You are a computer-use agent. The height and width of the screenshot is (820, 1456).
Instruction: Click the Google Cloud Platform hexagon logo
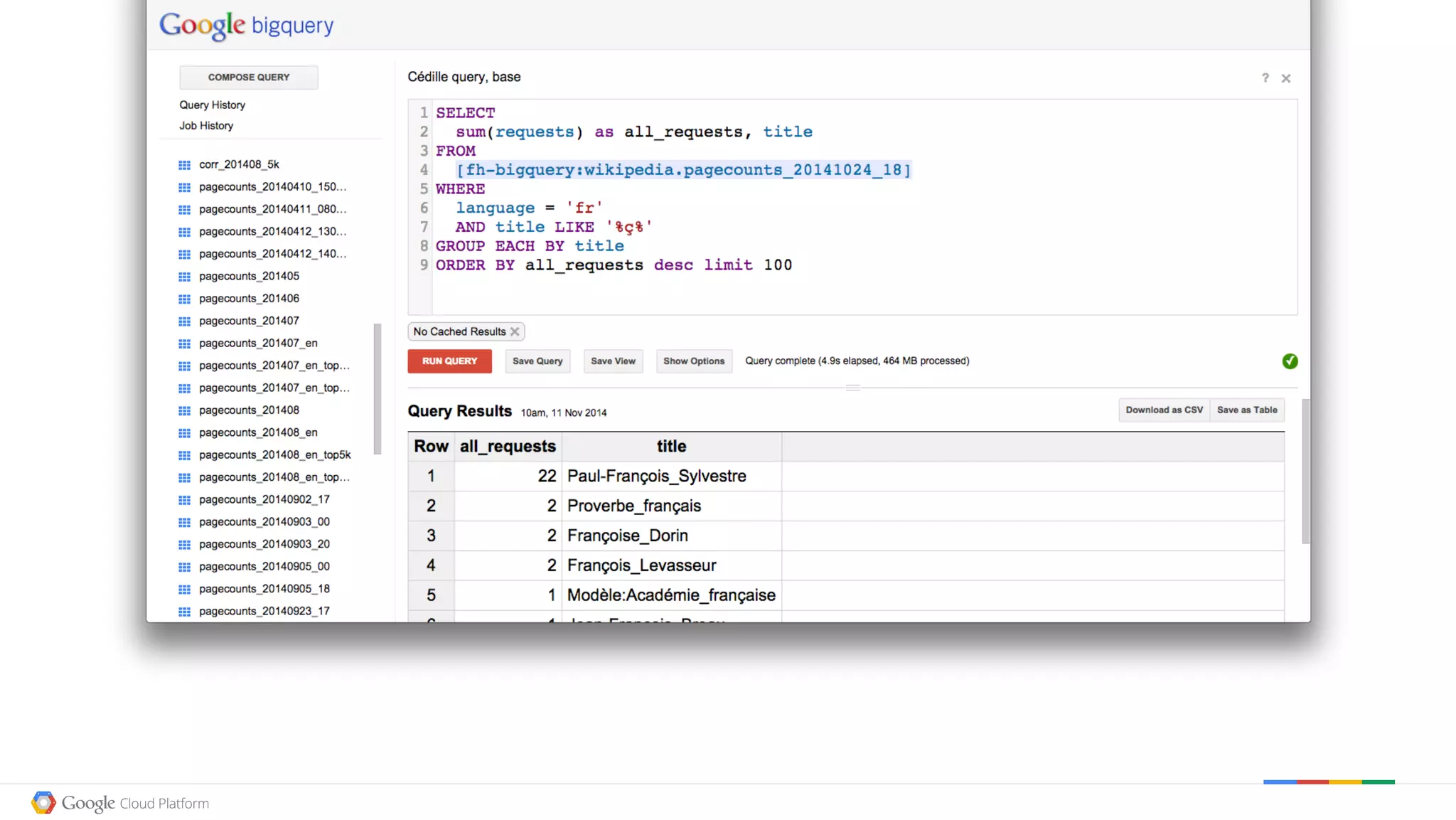[43, 802]
